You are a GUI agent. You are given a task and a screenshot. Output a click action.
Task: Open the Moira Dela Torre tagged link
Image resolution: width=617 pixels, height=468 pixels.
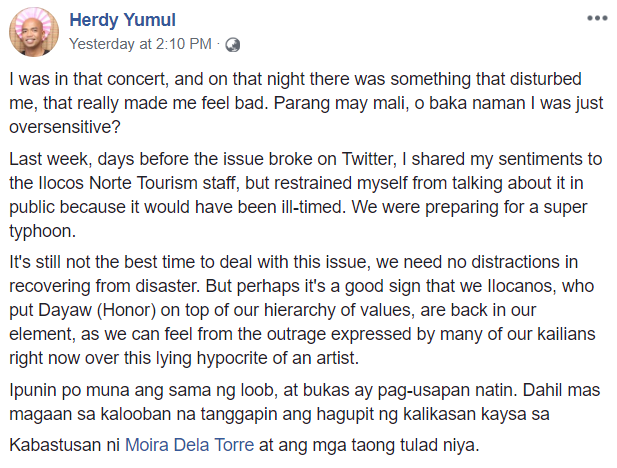[189, 445]
